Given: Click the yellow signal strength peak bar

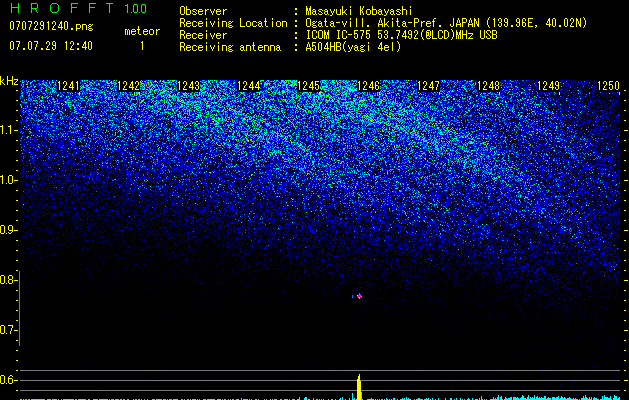Looking at the screenshot, I should [359, 387].
